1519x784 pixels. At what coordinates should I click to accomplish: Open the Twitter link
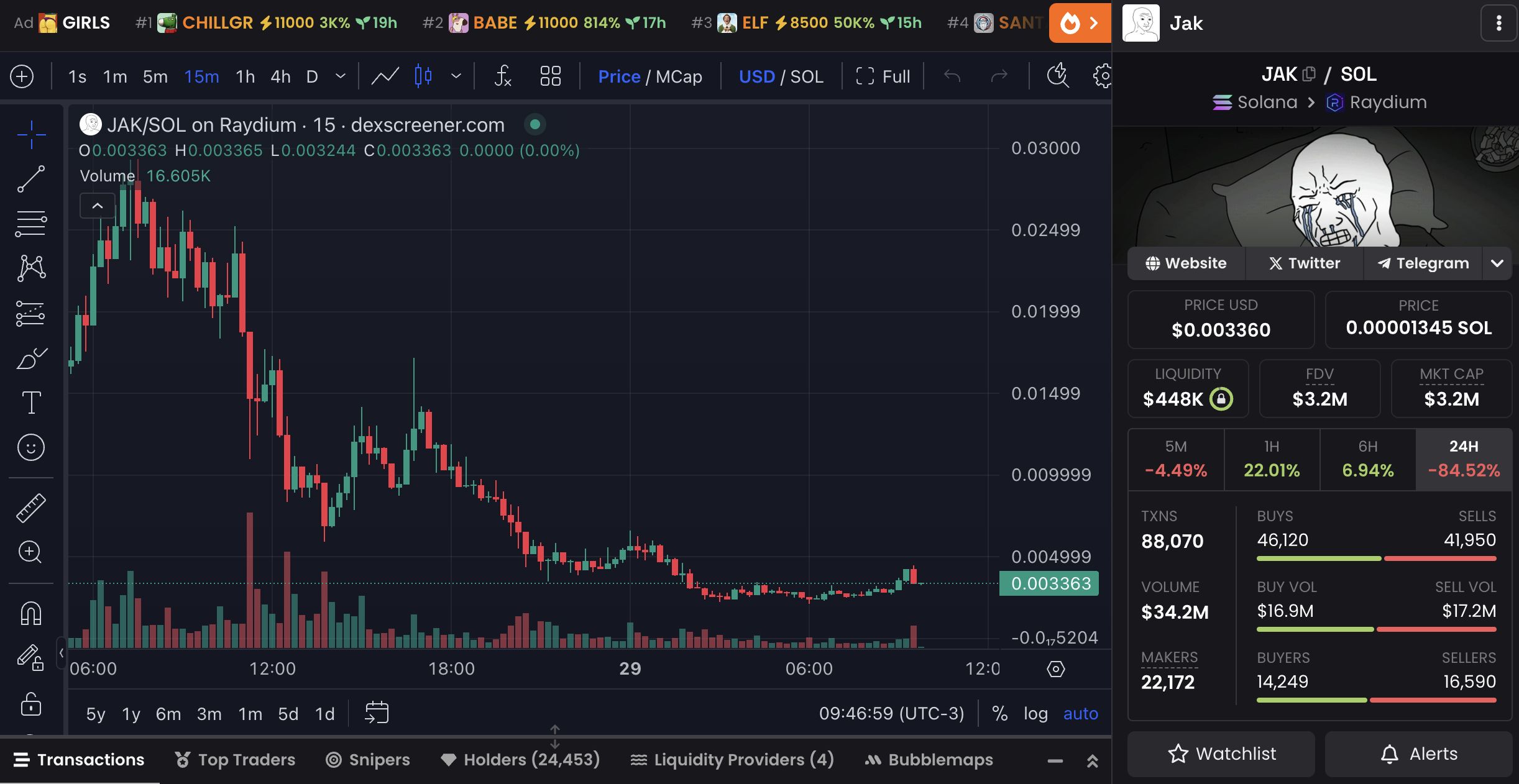1304,263
